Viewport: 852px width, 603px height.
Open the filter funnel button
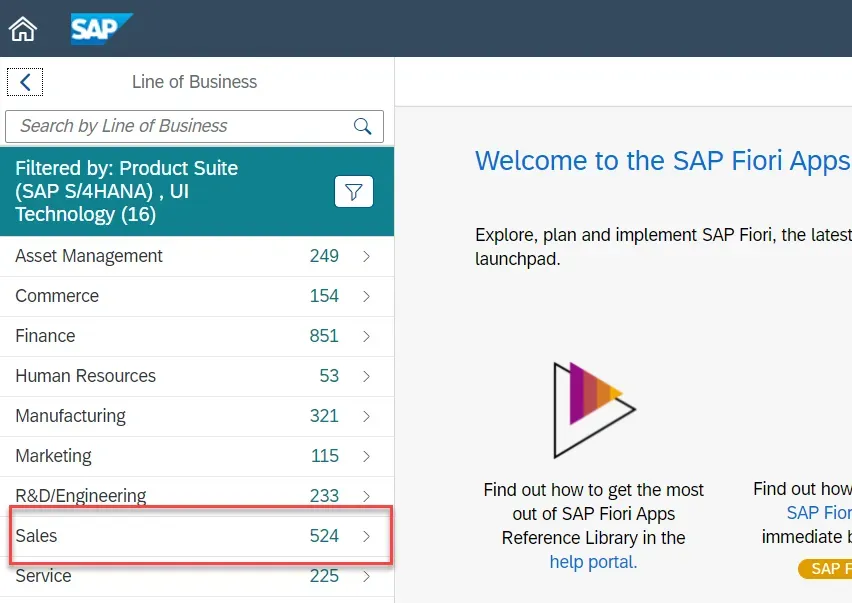click(353, 192)
